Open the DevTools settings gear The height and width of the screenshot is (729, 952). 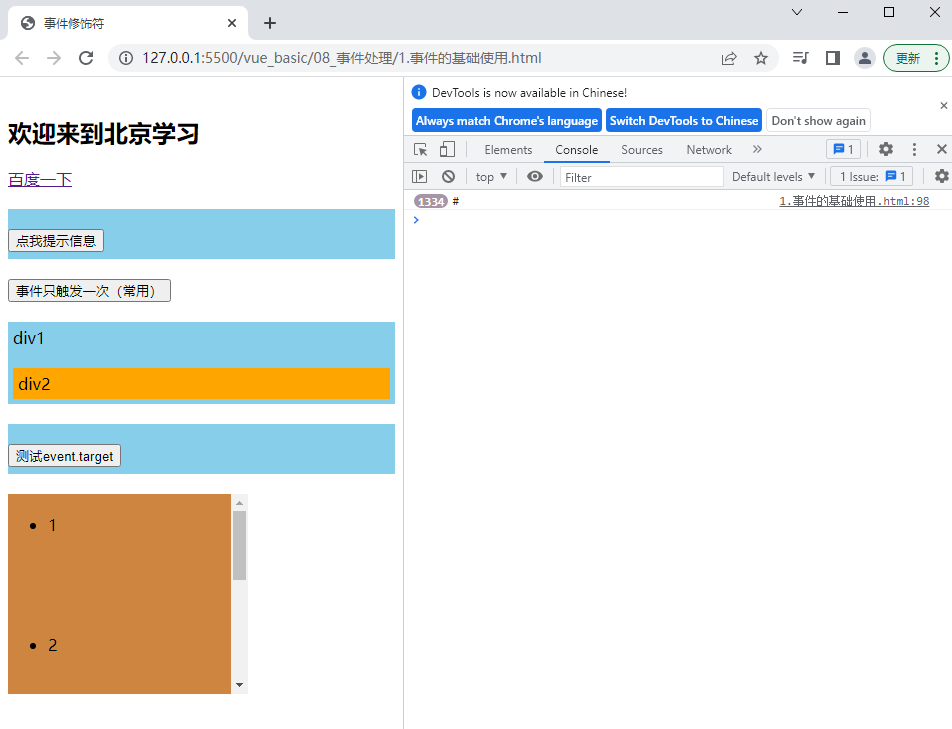[x=886, y=149]
